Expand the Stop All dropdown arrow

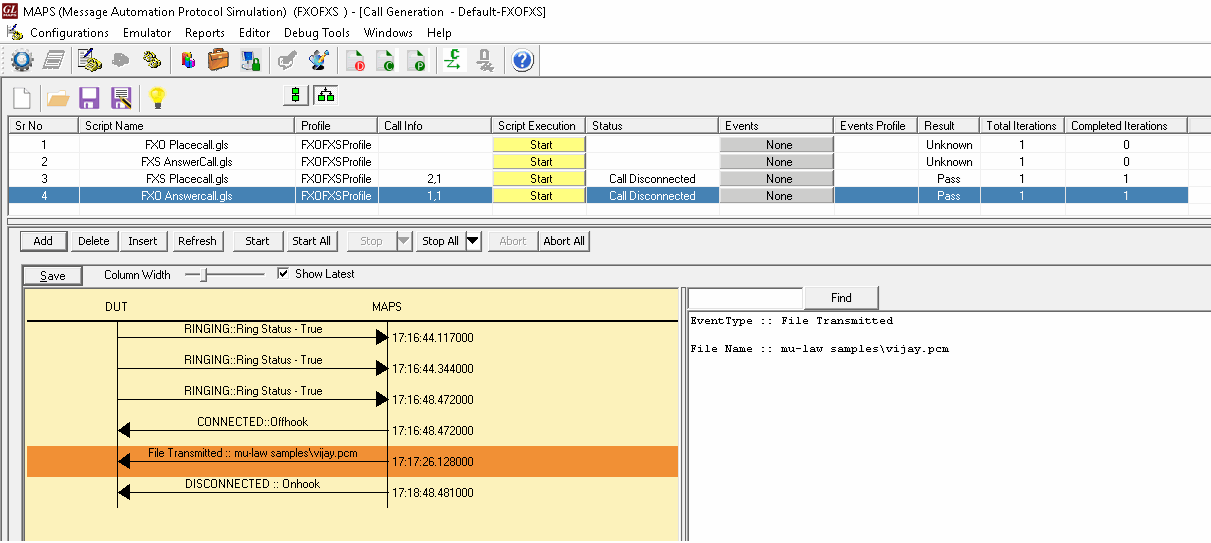tap(473, 241)
